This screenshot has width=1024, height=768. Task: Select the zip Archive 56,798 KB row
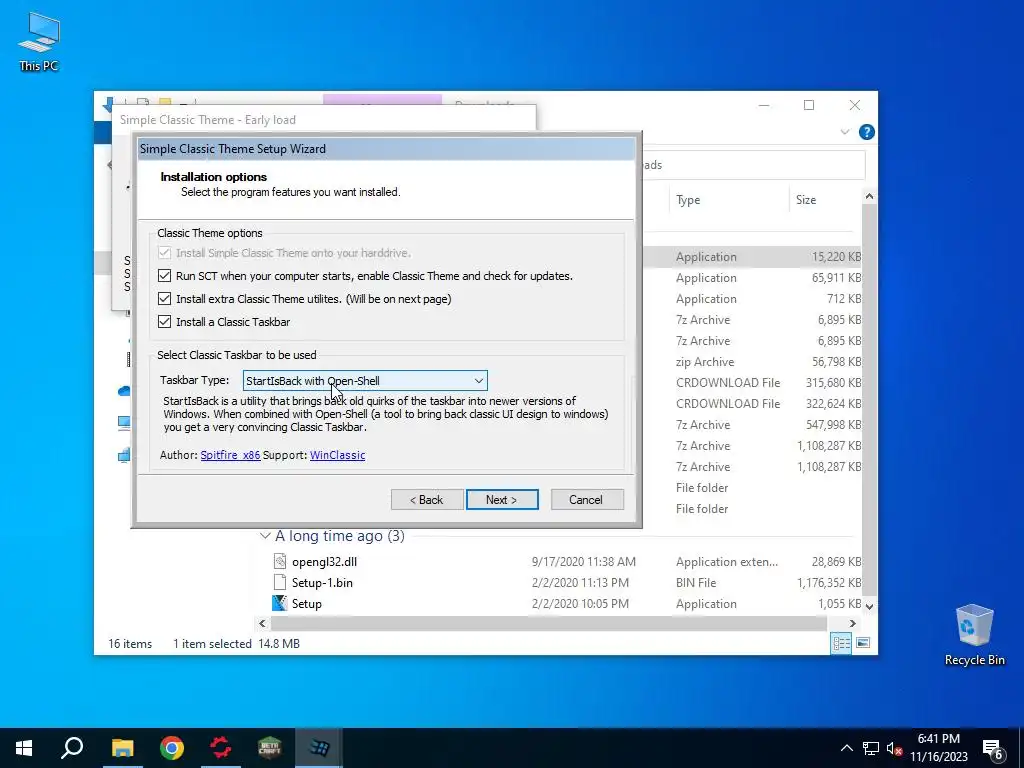tap(752, 362)
